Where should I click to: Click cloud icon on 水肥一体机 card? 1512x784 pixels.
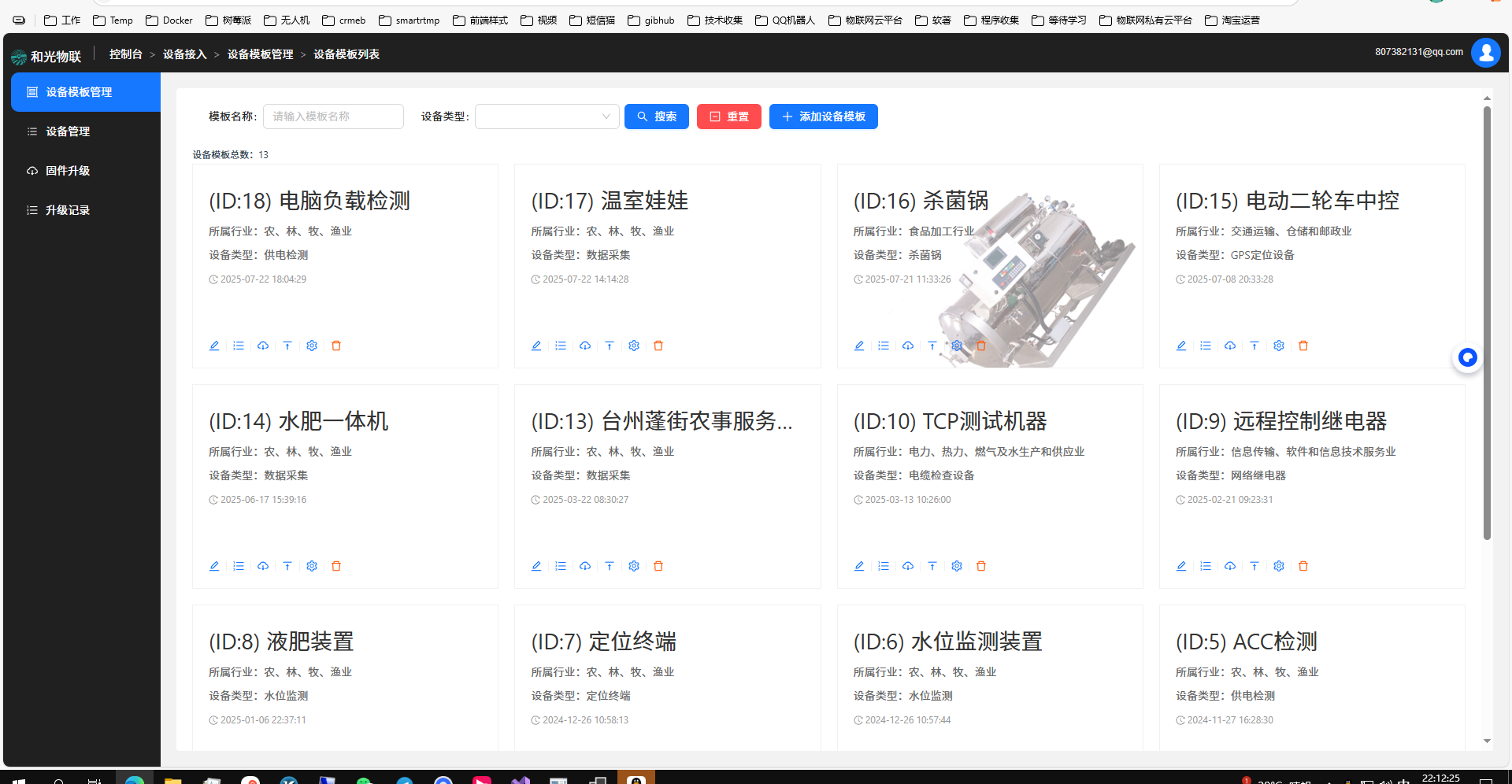pyautogui.click(x=263, y=566)
